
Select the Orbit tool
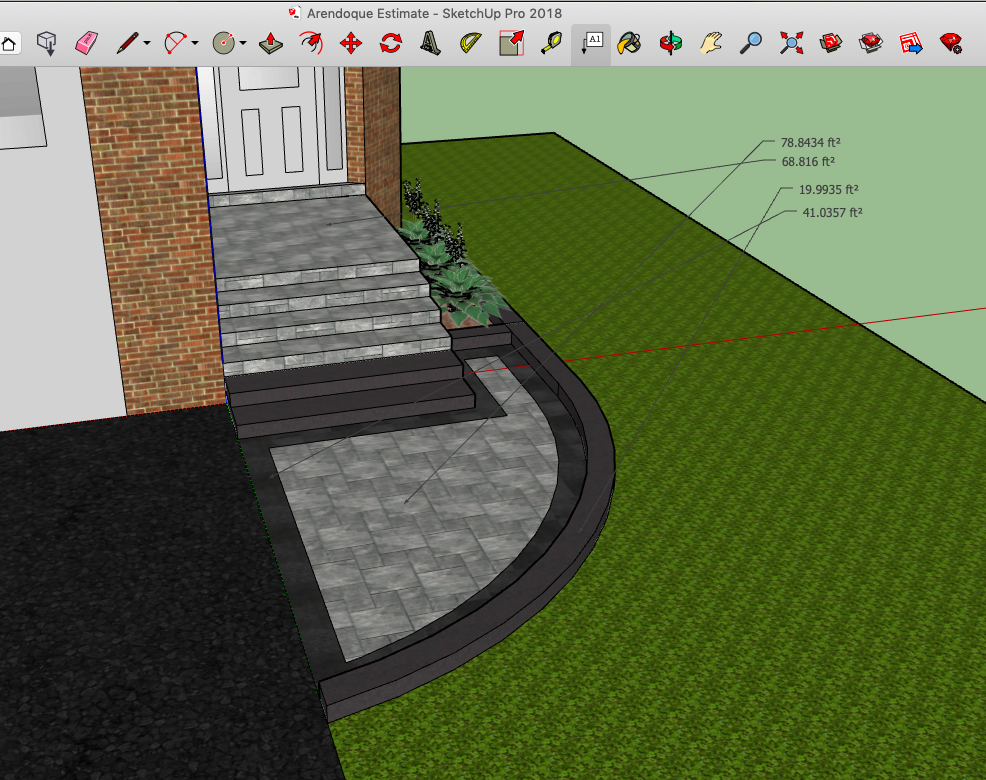point(670,43)
